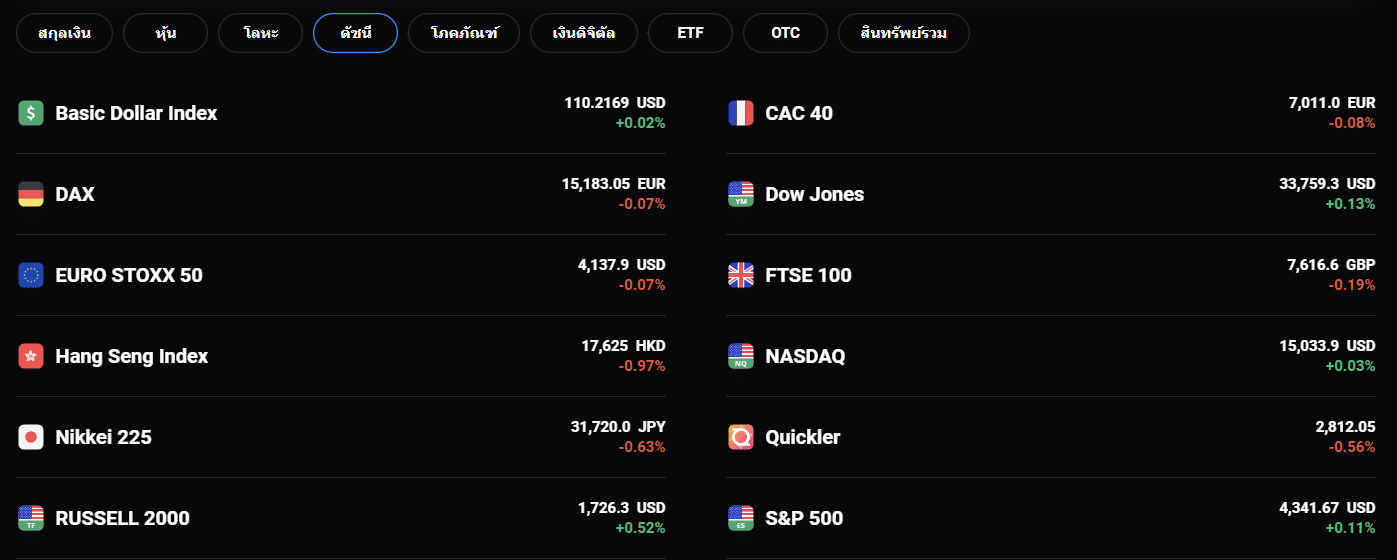
Task: Click the Hong Kong flag icon for Hang Seng
Action: click(x=31, y=356)
